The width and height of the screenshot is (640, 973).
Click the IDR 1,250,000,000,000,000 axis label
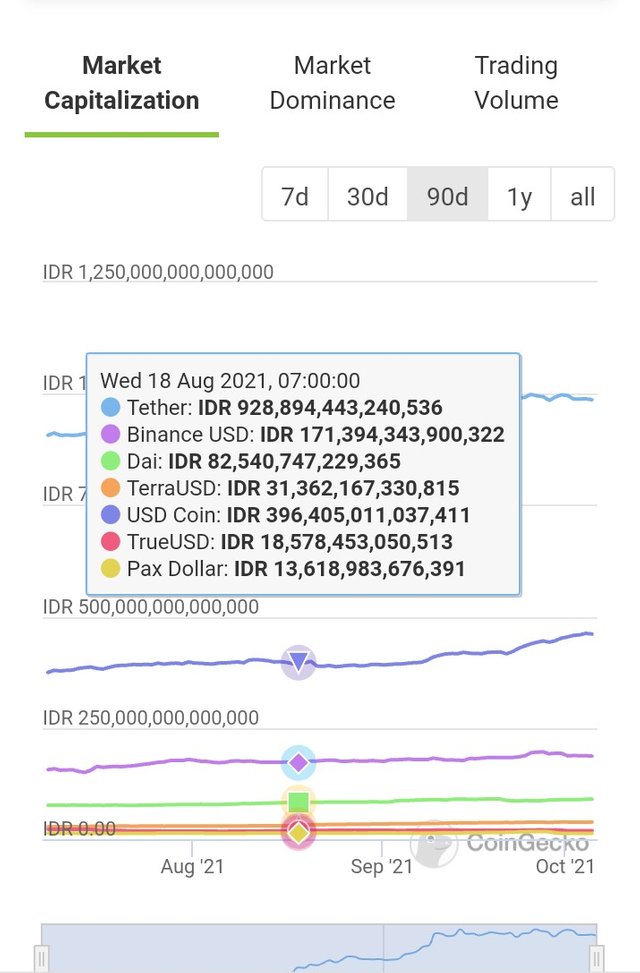(x=158, y=272)
